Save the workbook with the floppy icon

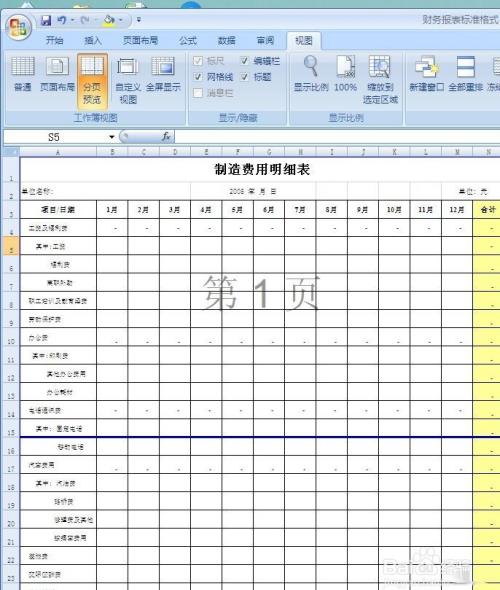(x=46, y=20)
